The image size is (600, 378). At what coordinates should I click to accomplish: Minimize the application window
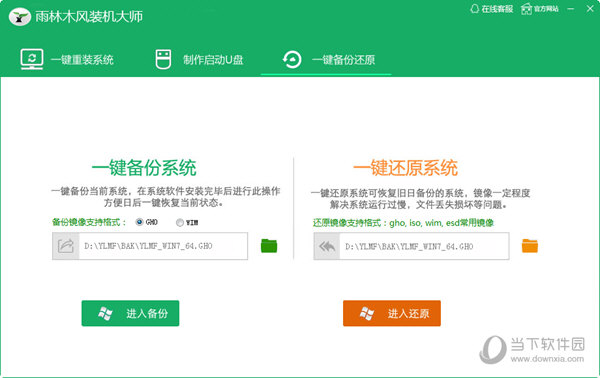click(571, 8)
